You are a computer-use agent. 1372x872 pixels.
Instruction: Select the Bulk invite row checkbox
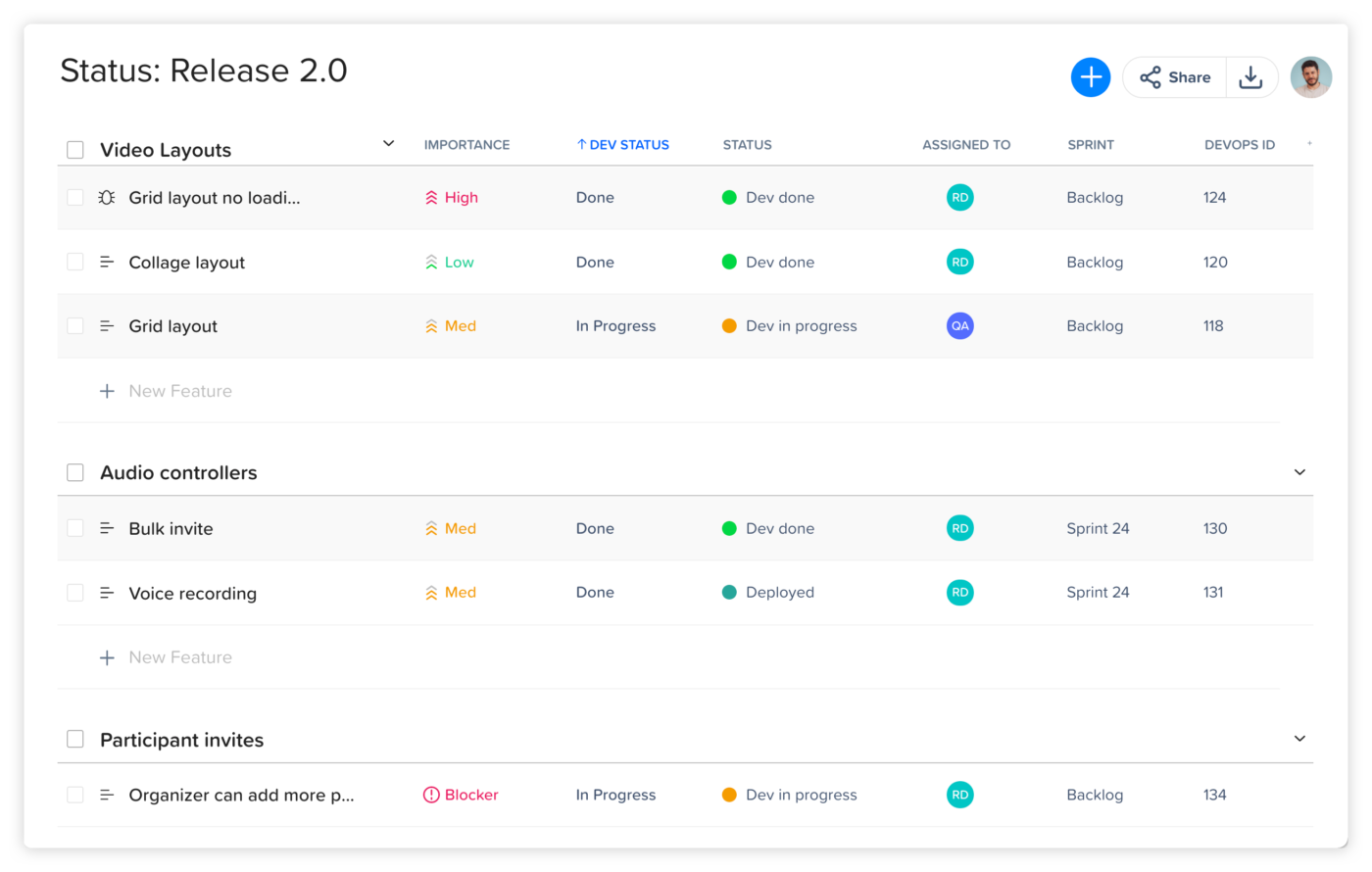[75, 528]
